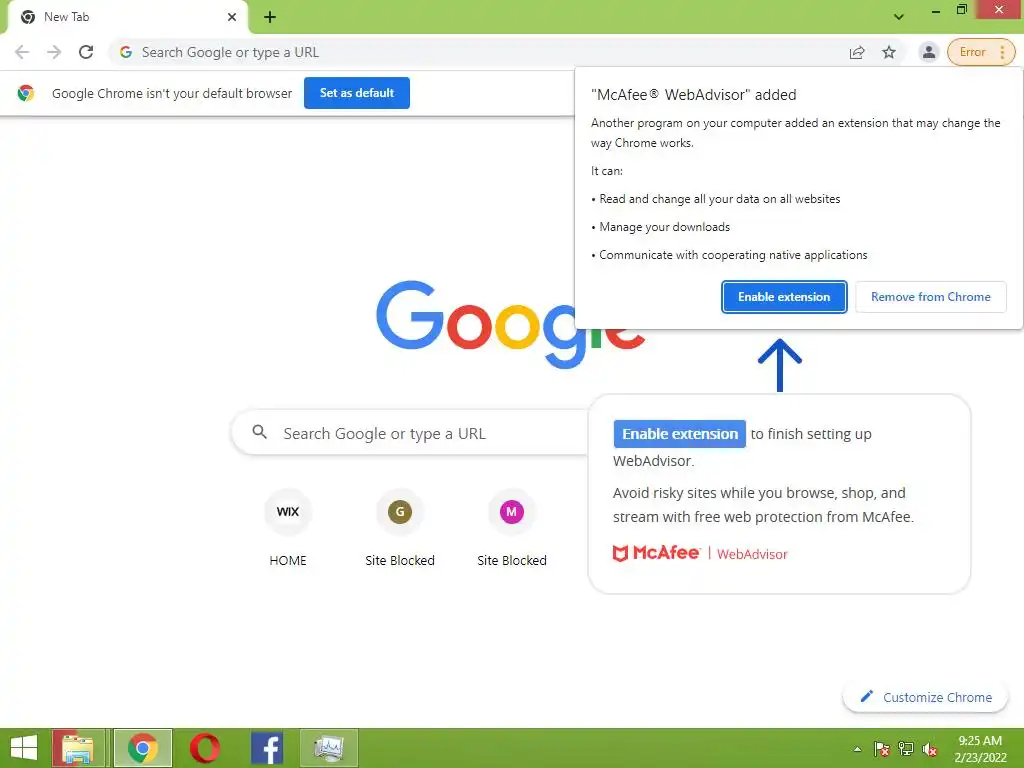Click the Google G icon in address bar
This screenshot has height=768, width=1024.
click(x=126, y=52)
